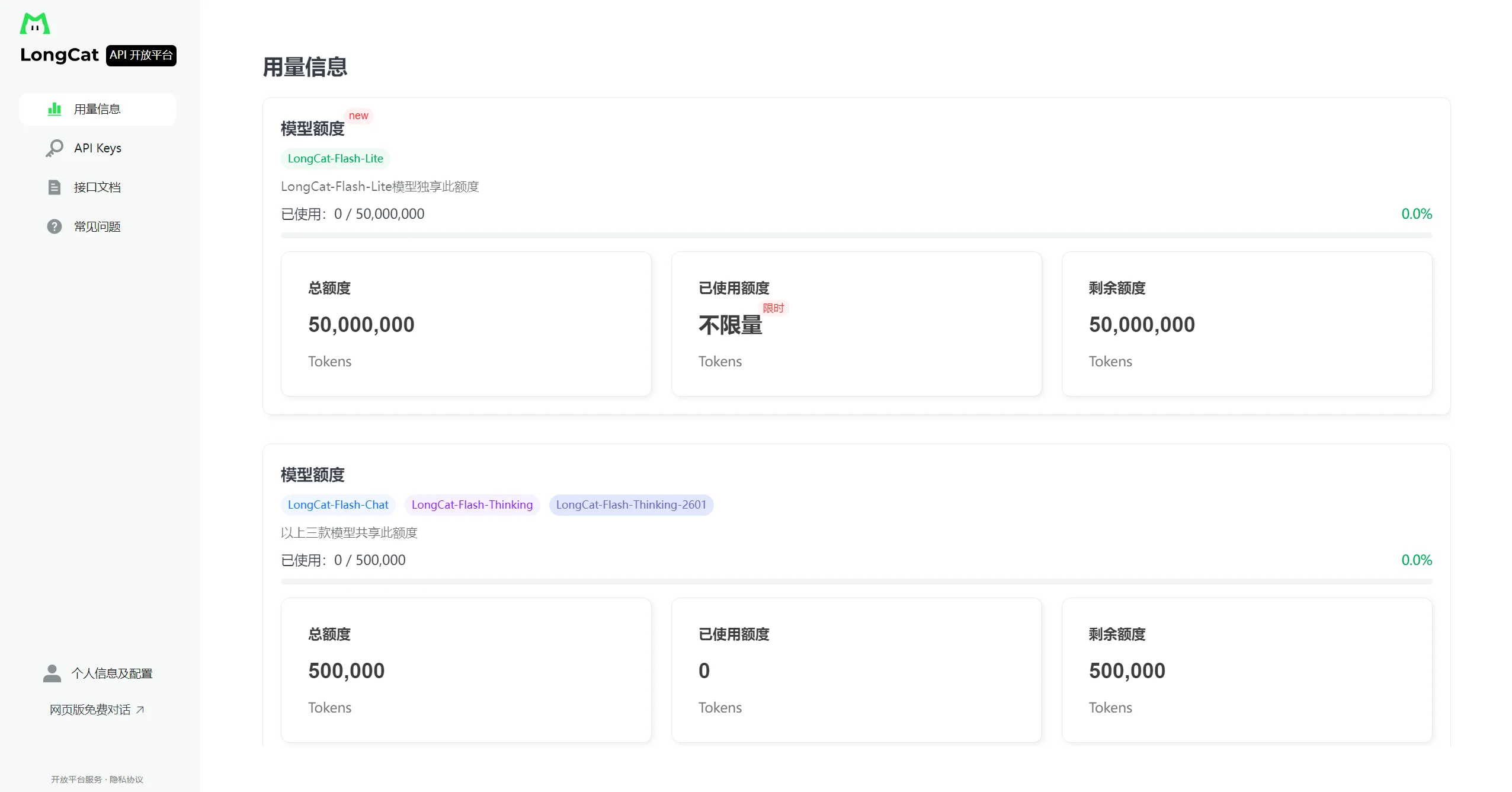Click the document icon for 接口文档
This screenshot has width=1512, height=792.
(x=55, y=187)
